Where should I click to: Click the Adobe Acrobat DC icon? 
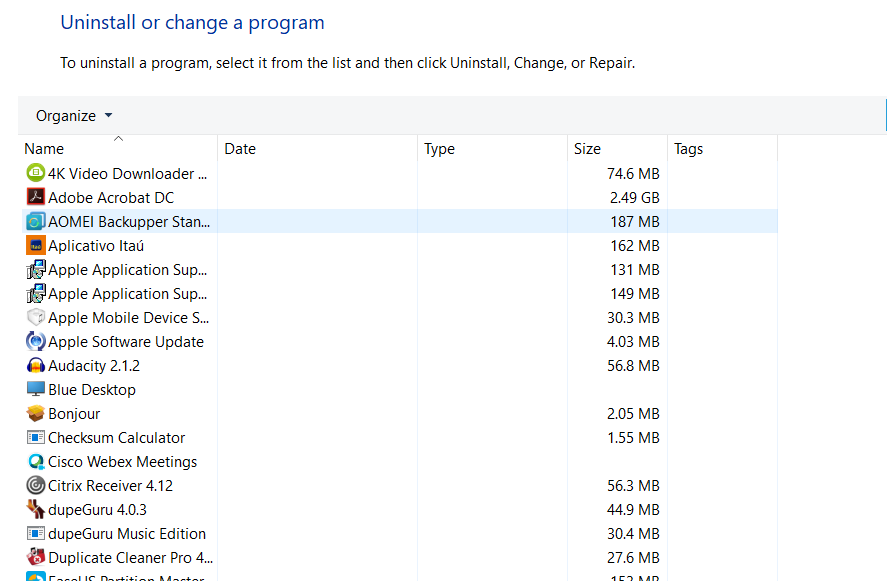pos(36,197)
